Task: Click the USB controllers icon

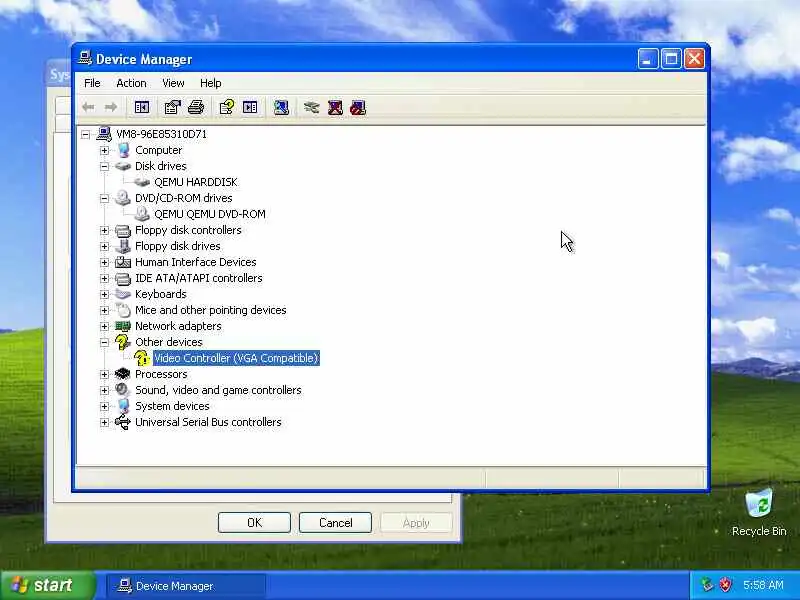Action: pos(123,422)
